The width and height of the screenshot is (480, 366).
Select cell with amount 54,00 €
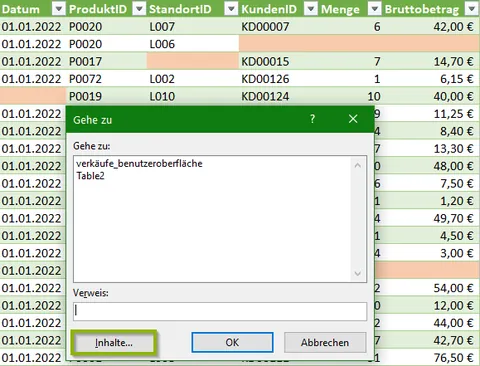[x=431, y=288]
